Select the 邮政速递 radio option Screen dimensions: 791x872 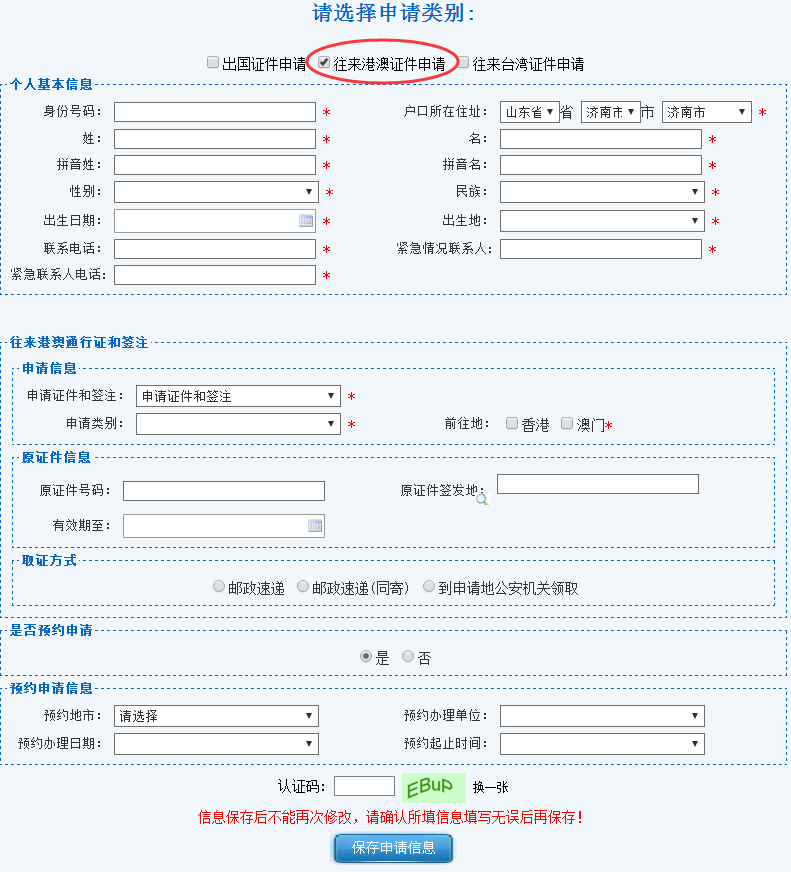pyautogui.click(x=219, y=587)
